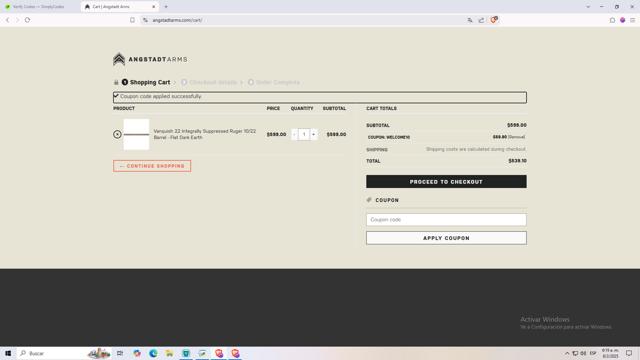Open the Vanquish 22 product thumbnail
640x360 pixels.
136,134
